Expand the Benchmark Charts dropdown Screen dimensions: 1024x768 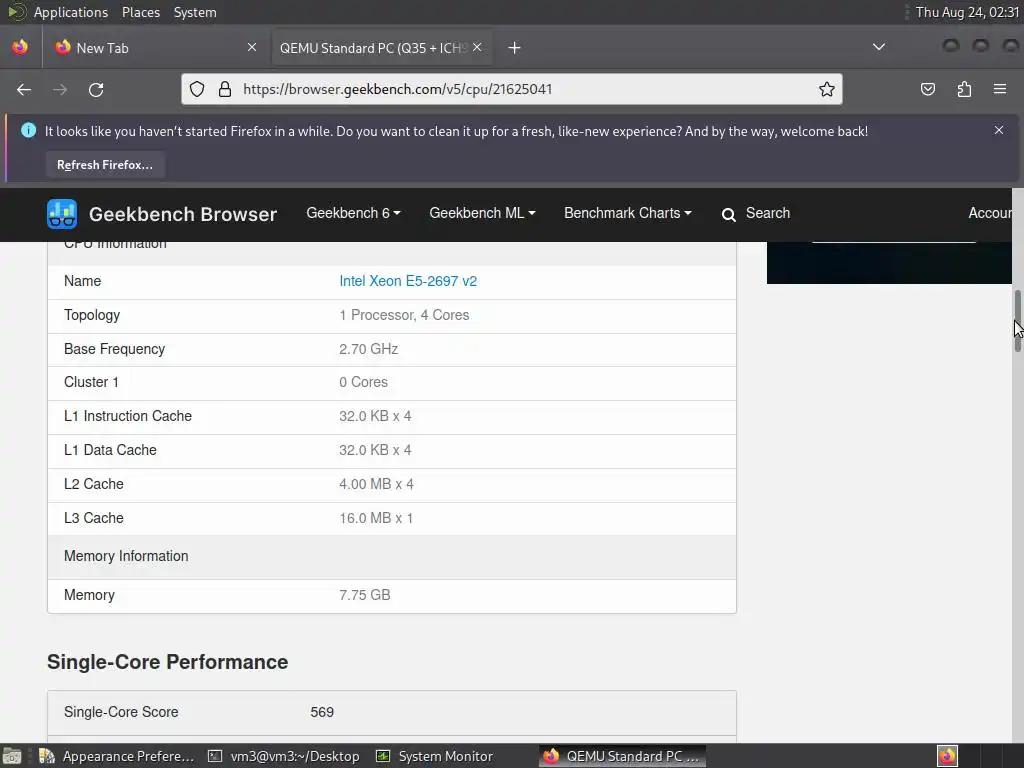[x=628, y=213]
